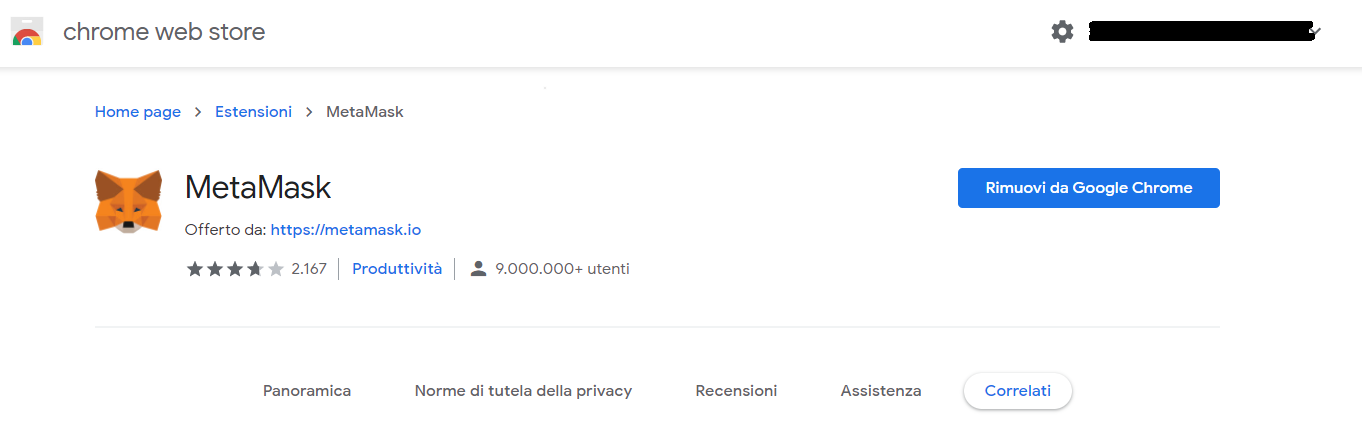The image size is (1362, 448).
Task: Go to Home page breadcrumb
Action: [138, 112]
